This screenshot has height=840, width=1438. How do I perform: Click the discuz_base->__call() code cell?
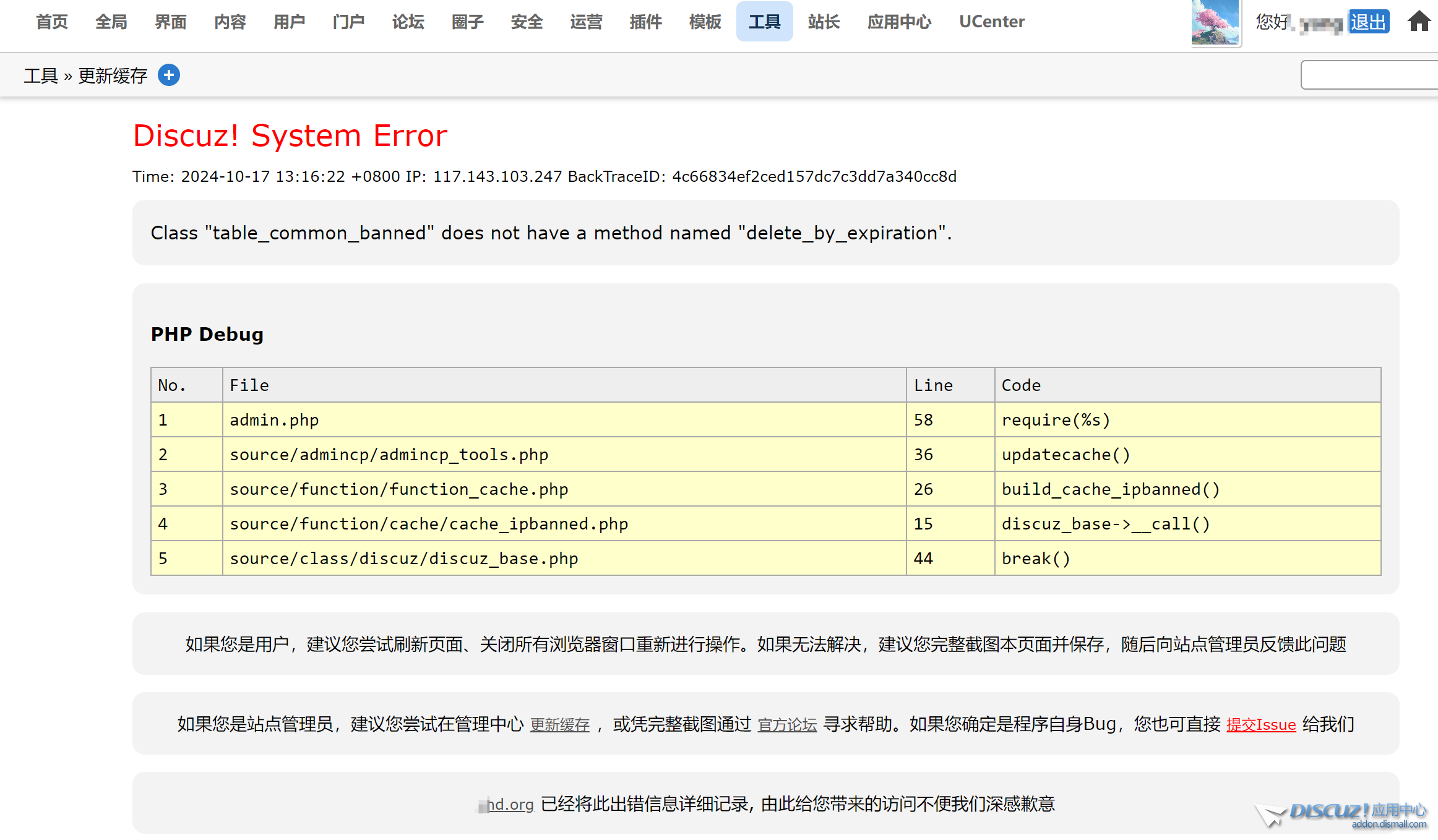[1187, 524]
